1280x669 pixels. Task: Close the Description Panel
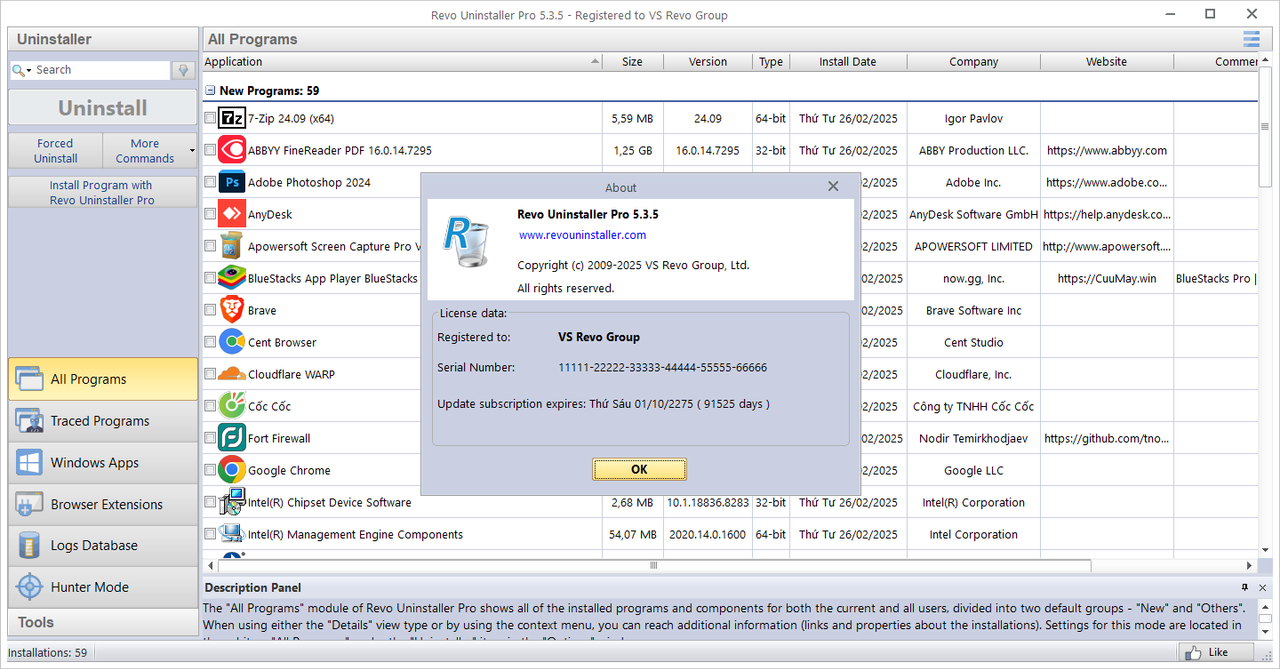1264,587
